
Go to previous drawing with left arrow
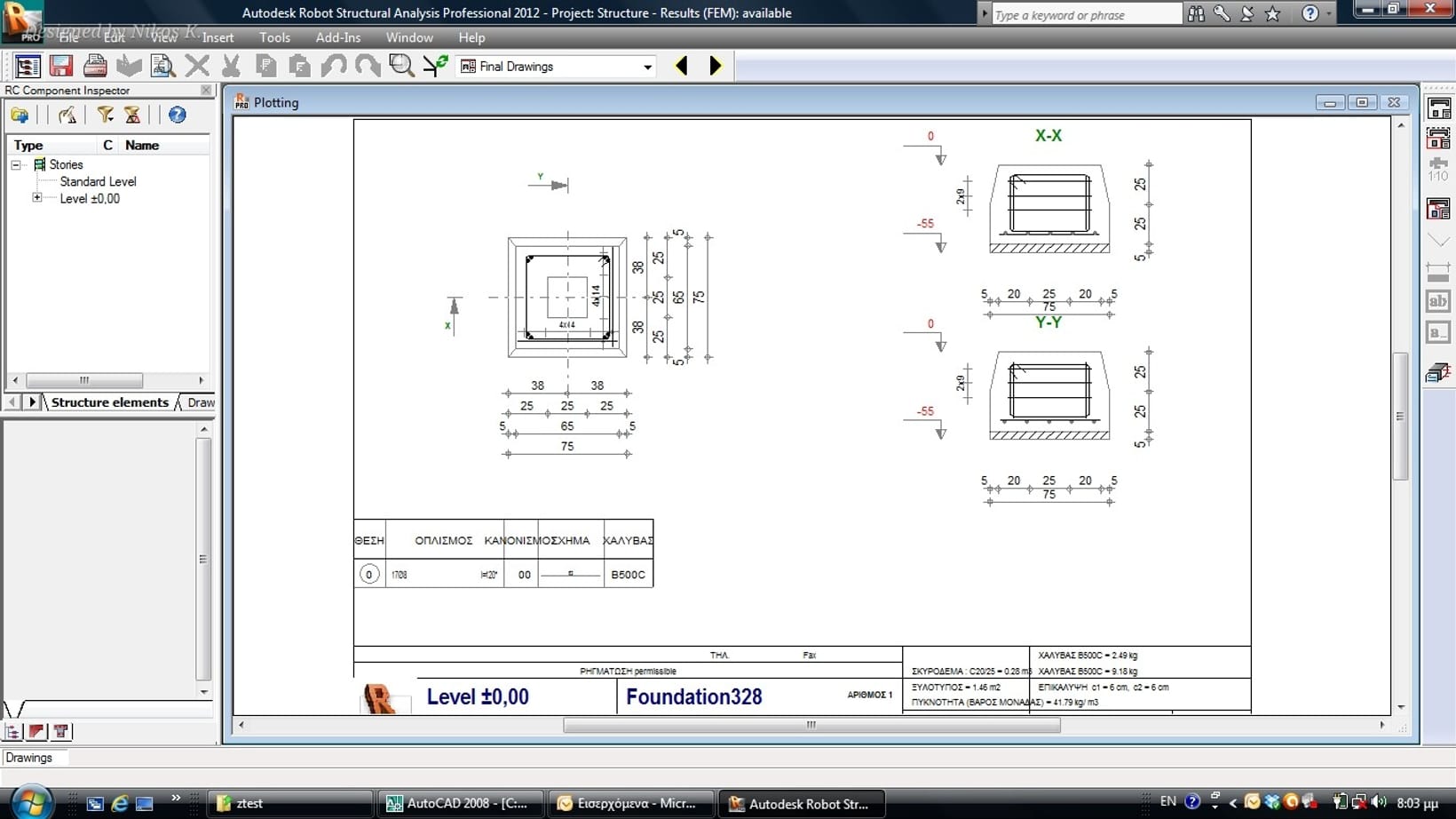pyautogui.click(x=682, y=66)
